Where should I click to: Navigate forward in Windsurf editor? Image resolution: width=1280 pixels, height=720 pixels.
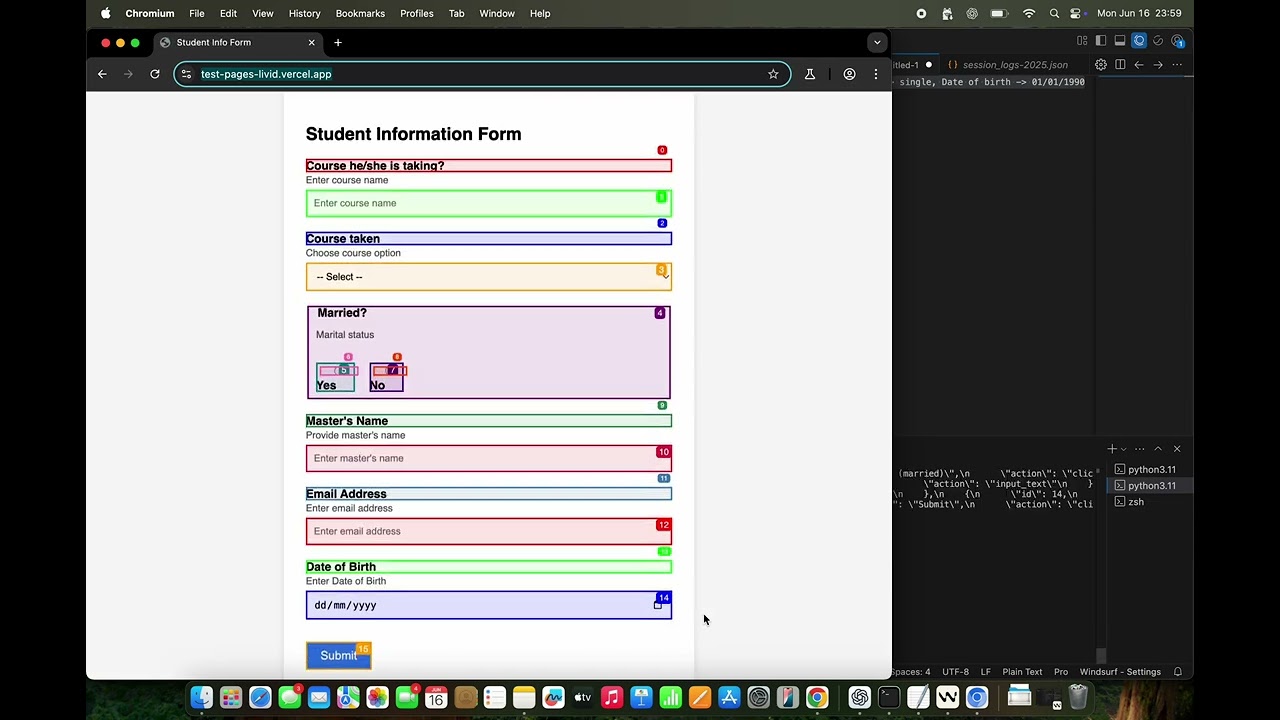[1158, 65]
